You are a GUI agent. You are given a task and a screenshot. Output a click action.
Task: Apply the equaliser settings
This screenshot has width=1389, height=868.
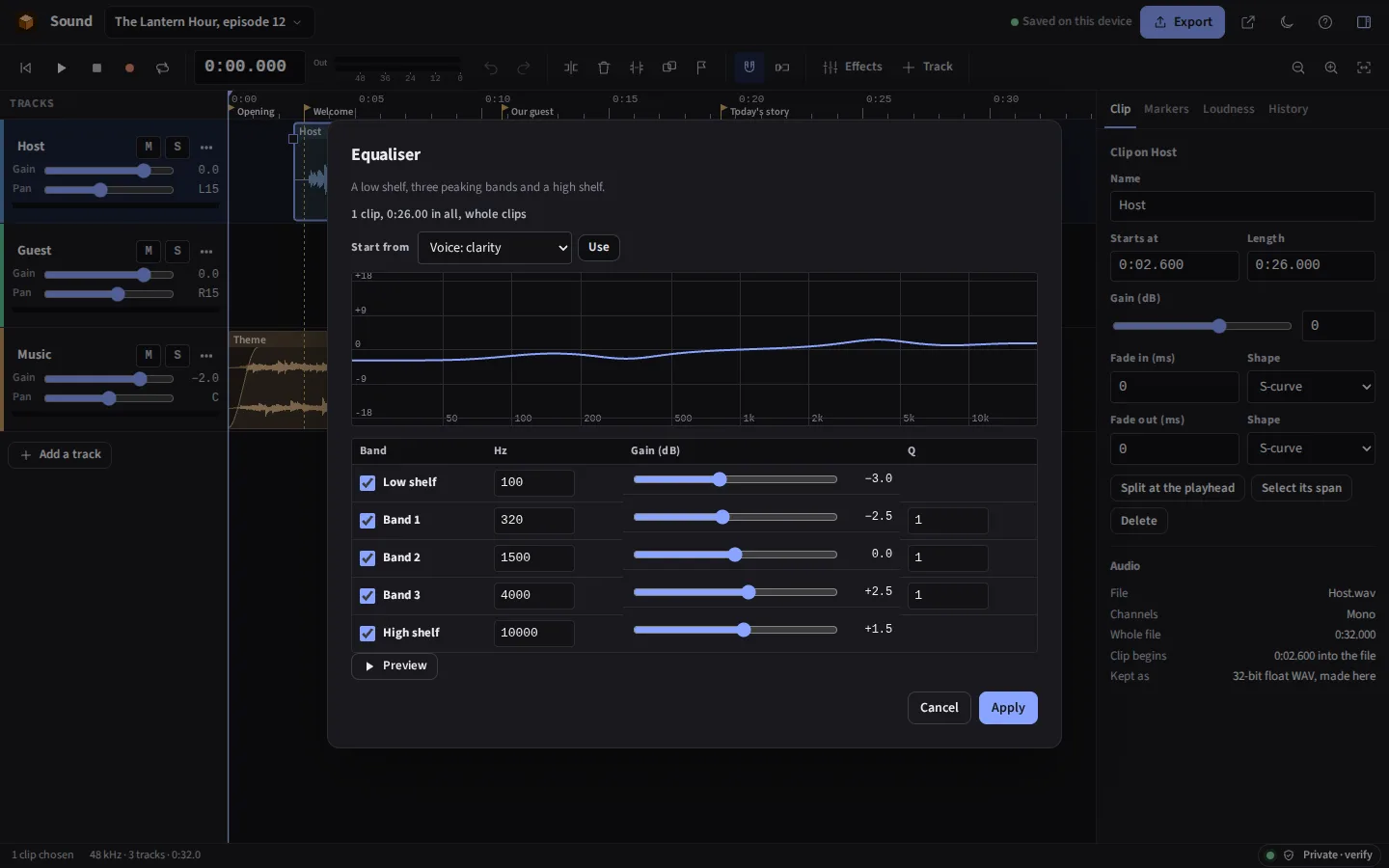point(1008,708)
